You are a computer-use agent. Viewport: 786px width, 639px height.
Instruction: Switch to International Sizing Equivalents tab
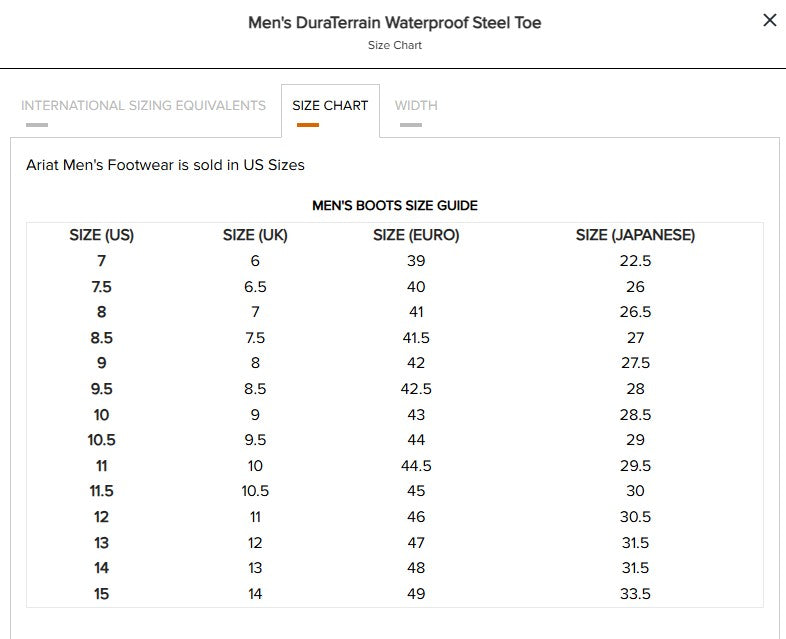click(x=143, y=105)
